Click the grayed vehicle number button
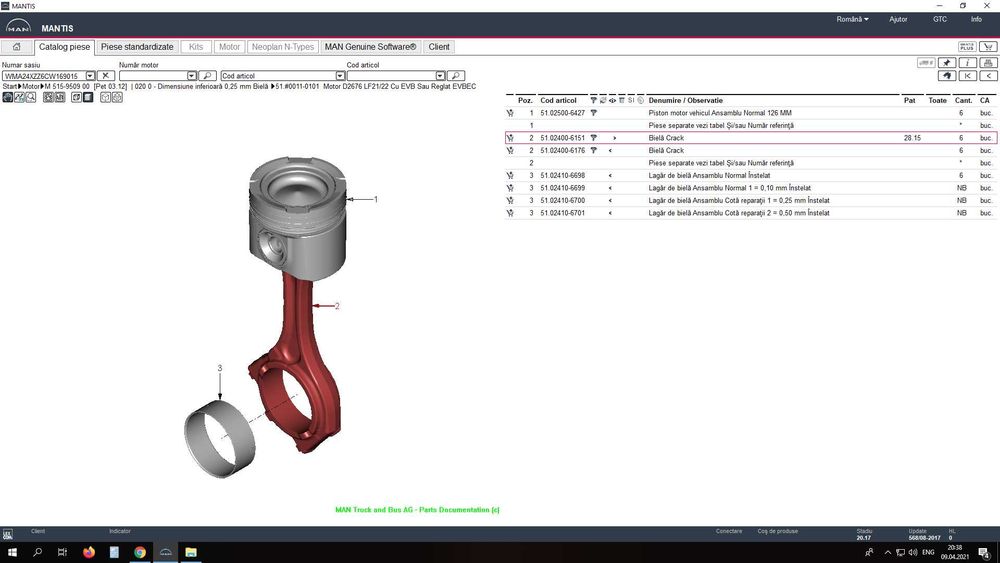 pos(926,62)
